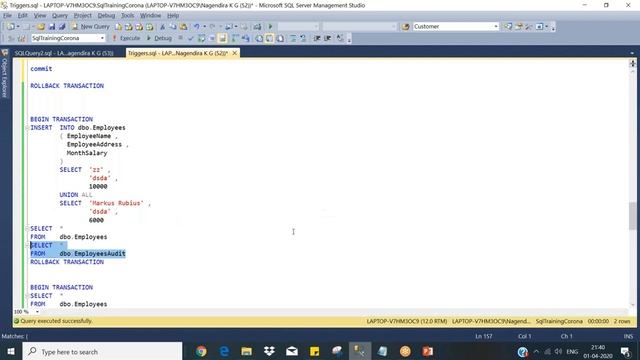Toggle Include Client Statistics

[246, 38]
